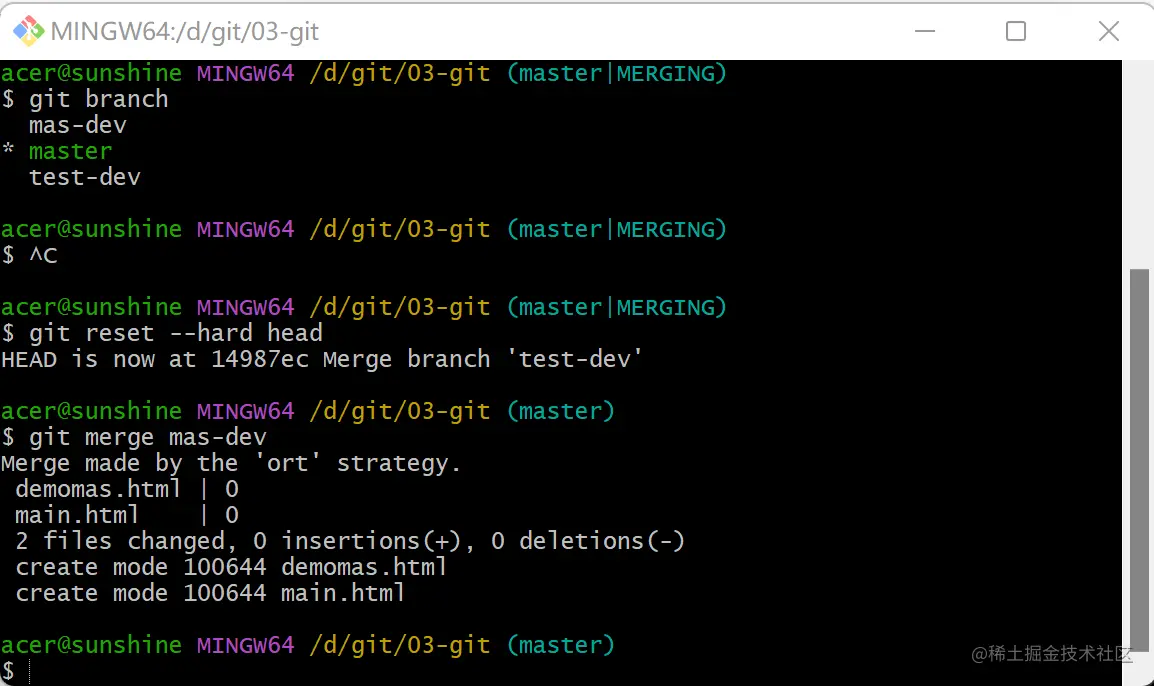Click the green 'master' current branch entry
Screen dimensions: 1154x686
[71, 152]
